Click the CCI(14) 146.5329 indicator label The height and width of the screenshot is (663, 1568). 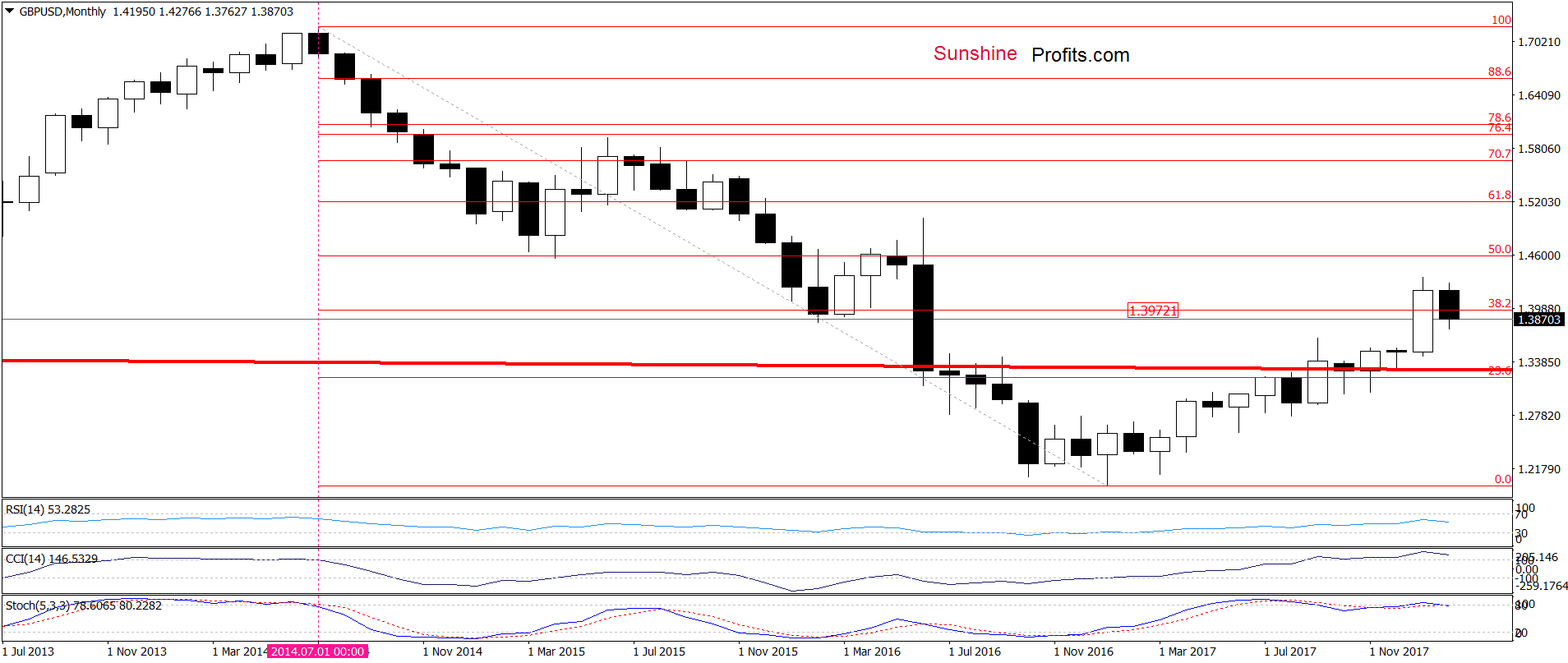point(51,559)
